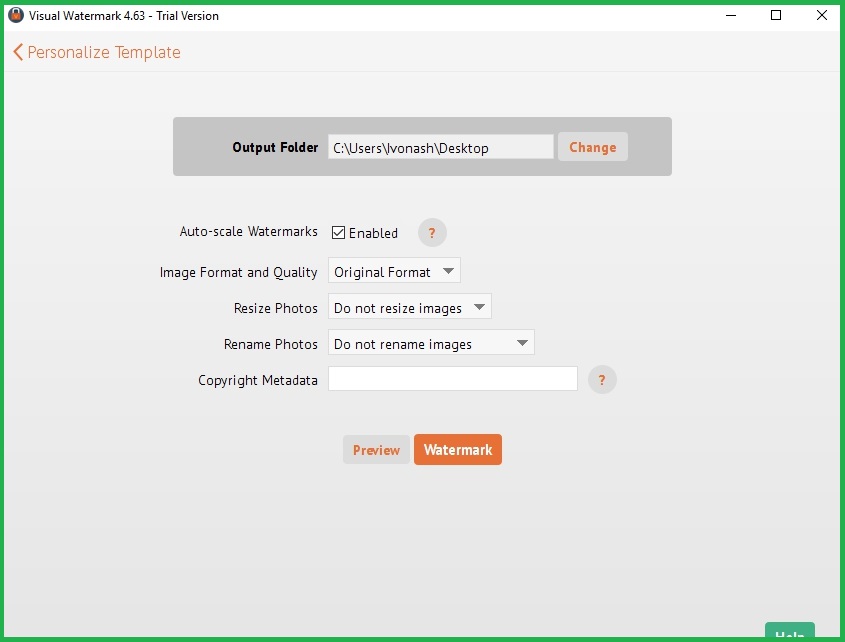Viewport: 845px width, 642px height.
Task: Open help for Auto-scale Watermarks
Action: coord(432,233)
